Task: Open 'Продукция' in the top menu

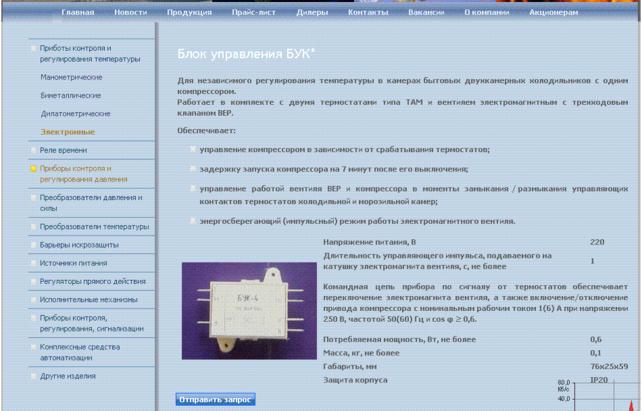Action: [x=187, y=12]
